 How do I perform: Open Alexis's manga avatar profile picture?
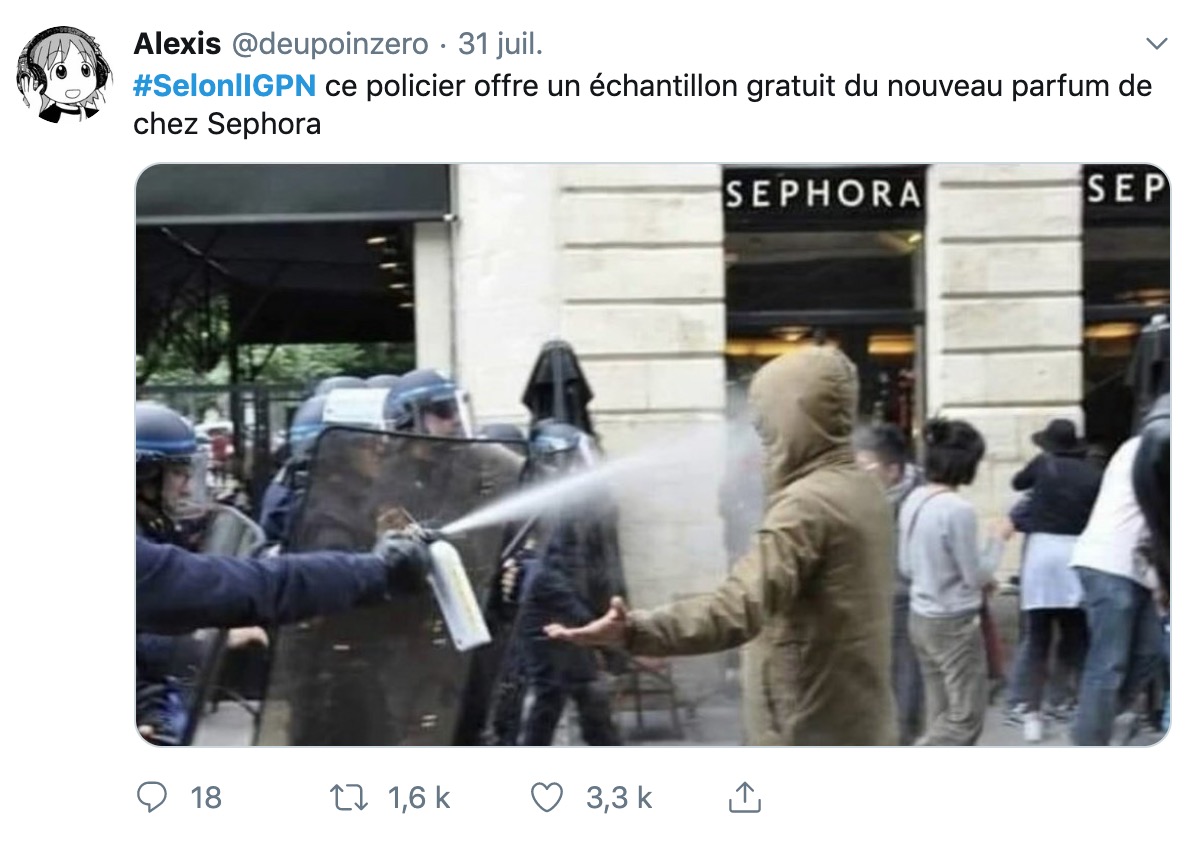tap(64, 74)
